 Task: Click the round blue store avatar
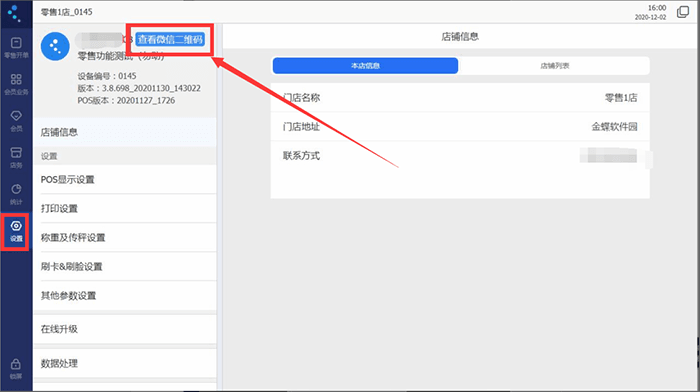pyautogui.click(x=55, y=46)
